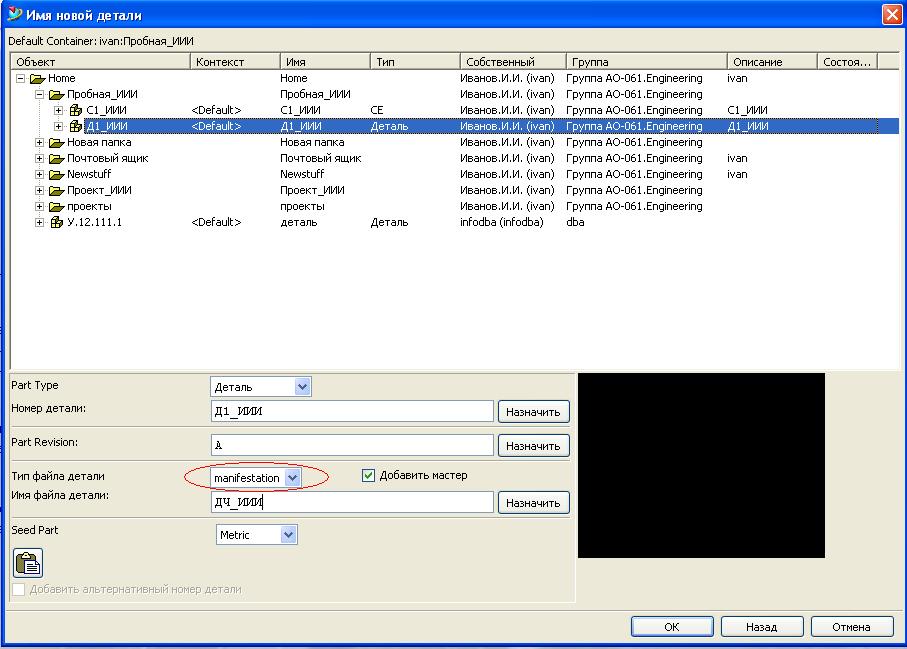Click the Почтовый ящик folder icon
Screen dimensions: 907x649
click(x=56, y=158)
